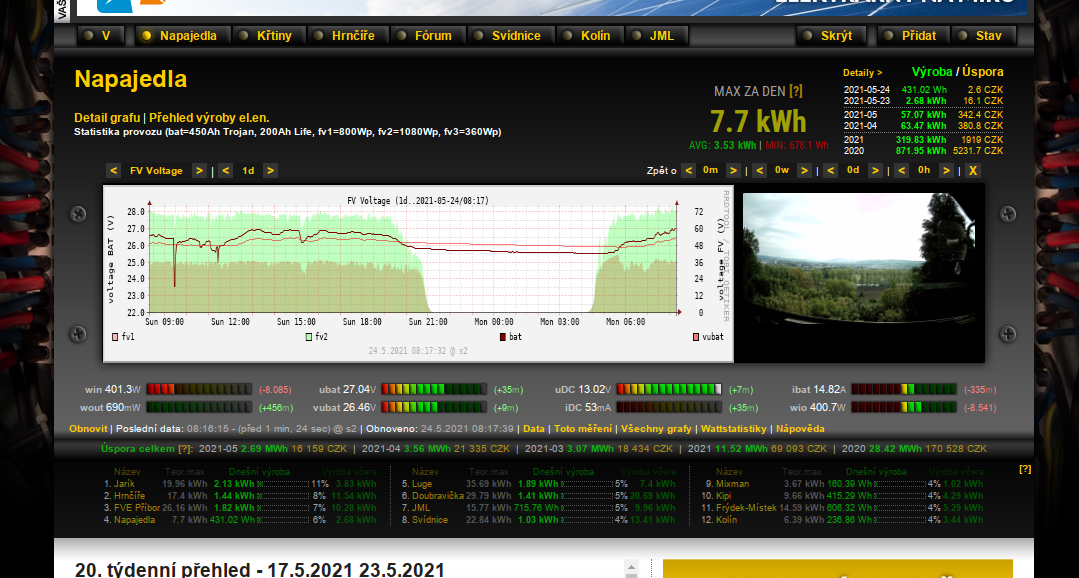Screen dimensions: 1079x578
Task: Click the X reset button beside time offsets
Action: 972,171
